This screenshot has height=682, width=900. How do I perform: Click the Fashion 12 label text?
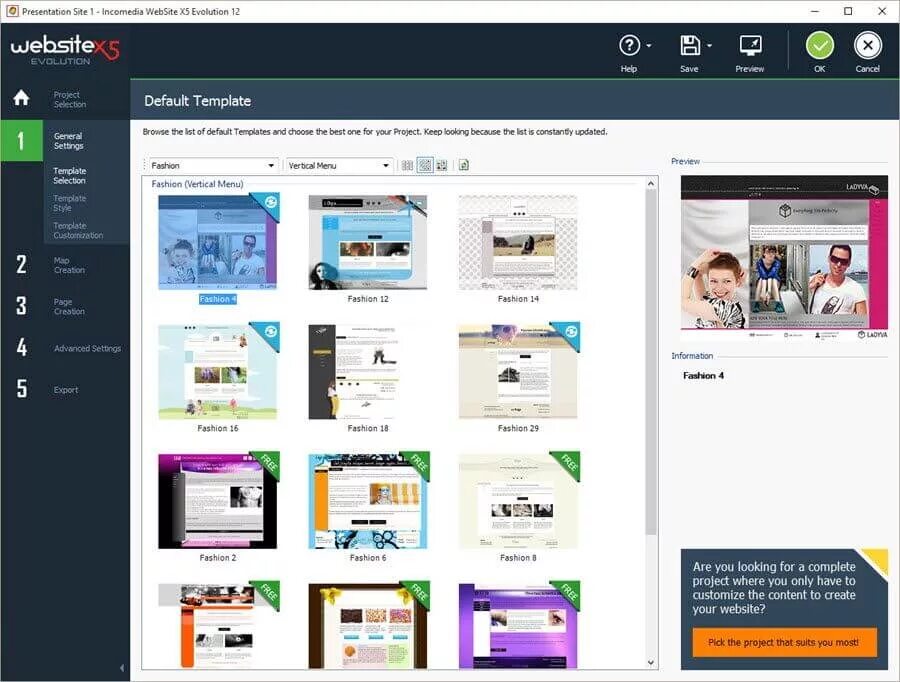click(x=368, y=299)
